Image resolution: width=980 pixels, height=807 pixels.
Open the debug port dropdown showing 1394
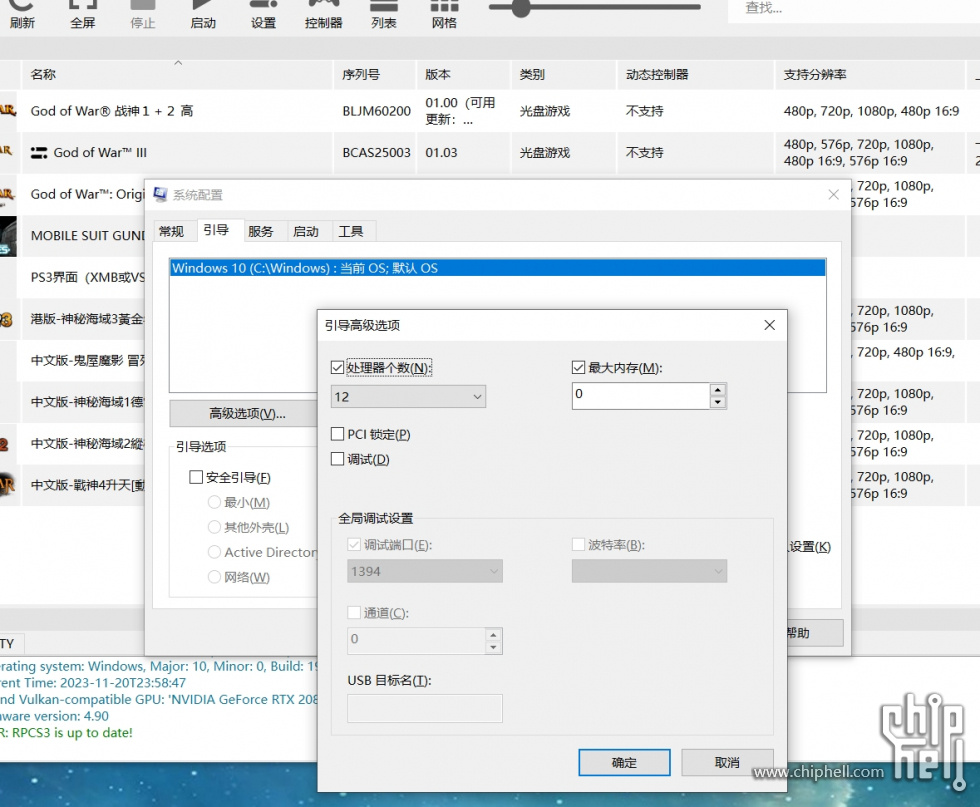425,571
